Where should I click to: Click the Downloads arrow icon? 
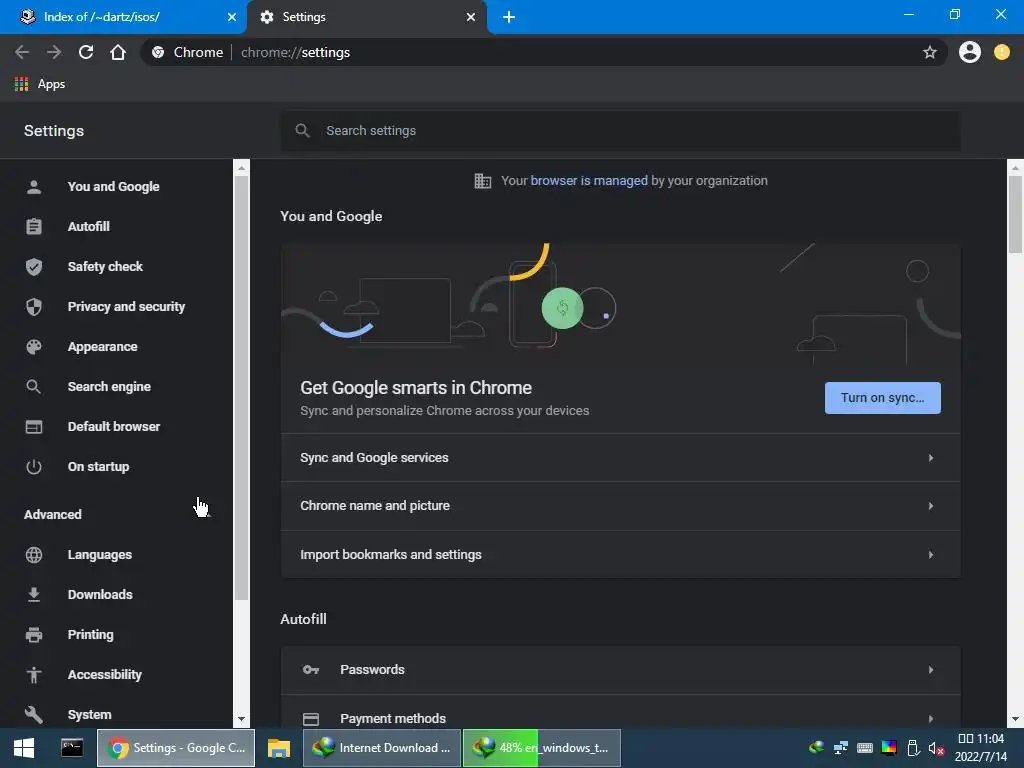tap(34, 594)
